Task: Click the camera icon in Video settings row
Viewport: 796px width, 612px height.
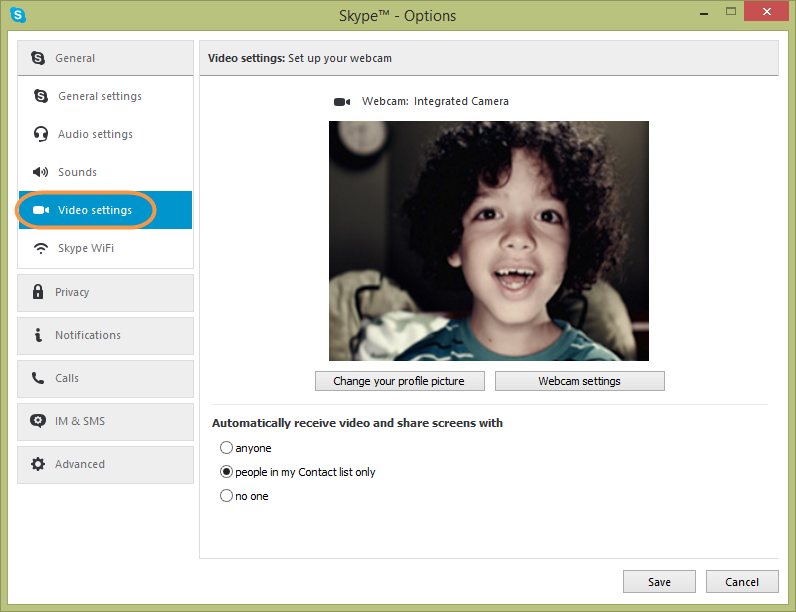Action: 41,210
